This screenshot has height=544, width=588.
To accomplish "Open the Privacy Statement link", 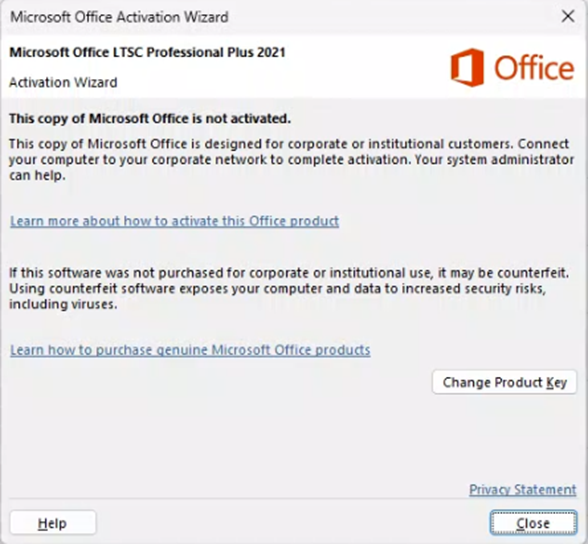I will coord(523,490).
